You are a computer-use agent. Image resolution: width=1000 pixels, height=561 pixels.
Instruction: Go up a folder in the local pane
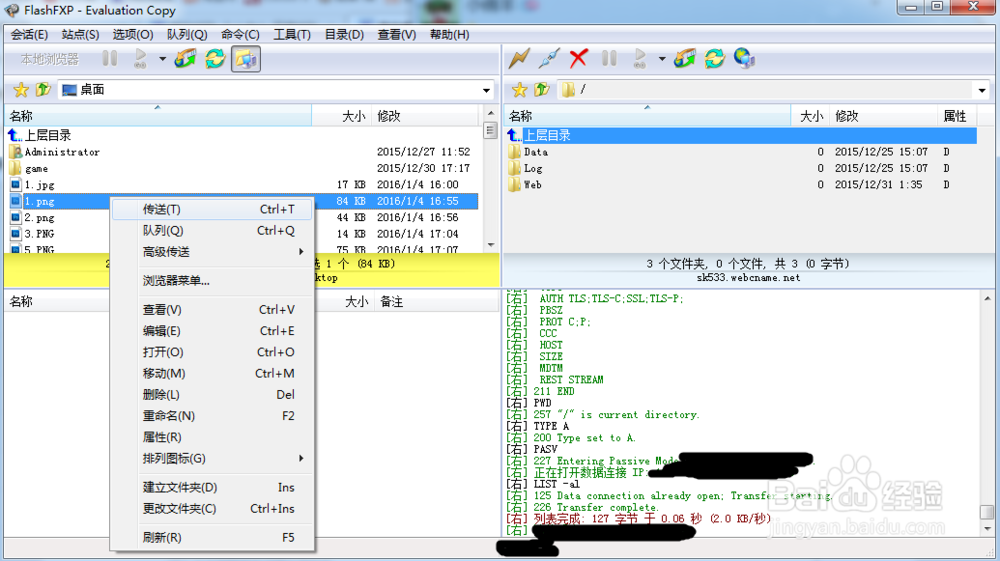point(43,90)
